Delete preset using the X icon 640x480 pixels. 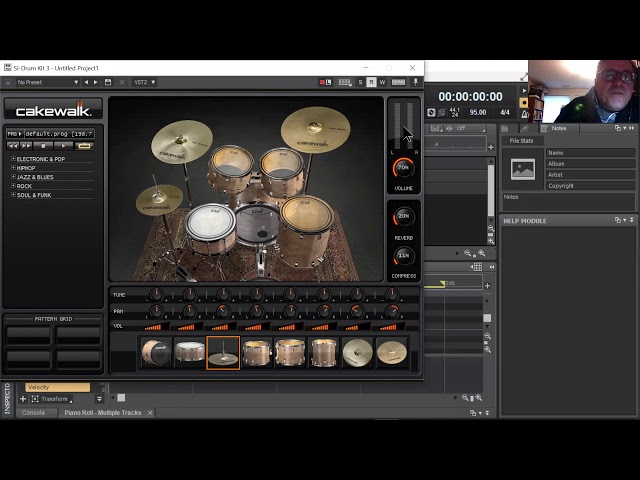click(122, 82)
